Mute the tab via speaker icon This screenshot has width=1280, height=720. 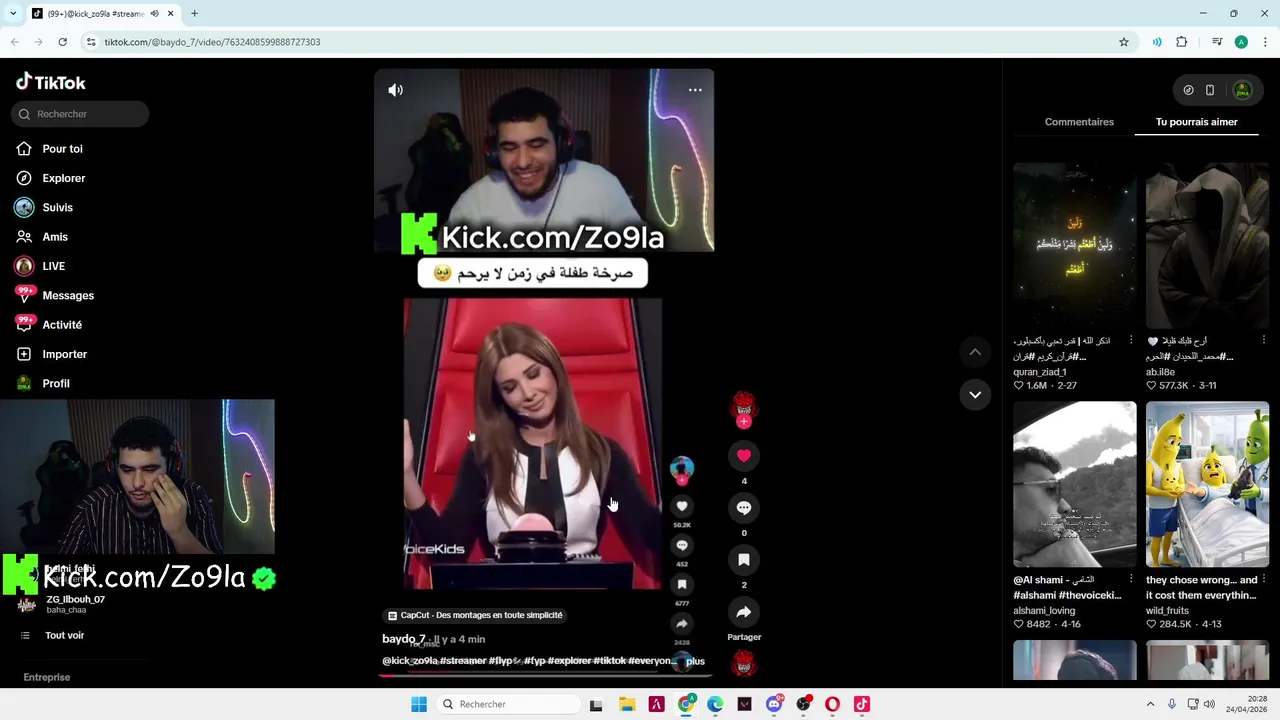pos(154,13)
